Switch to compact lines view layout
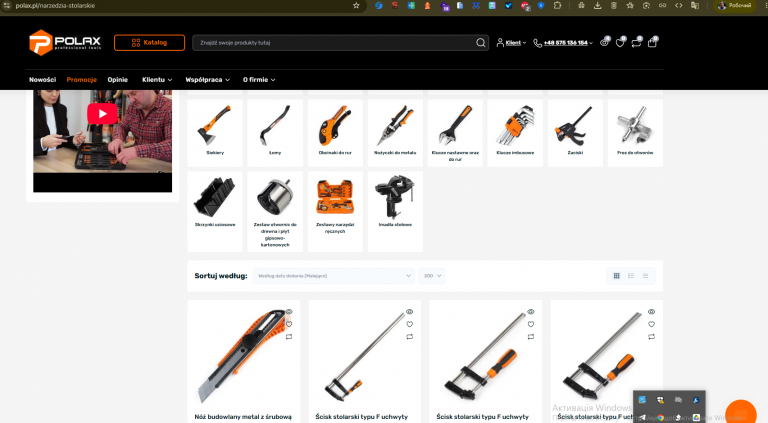 (646, 276)
